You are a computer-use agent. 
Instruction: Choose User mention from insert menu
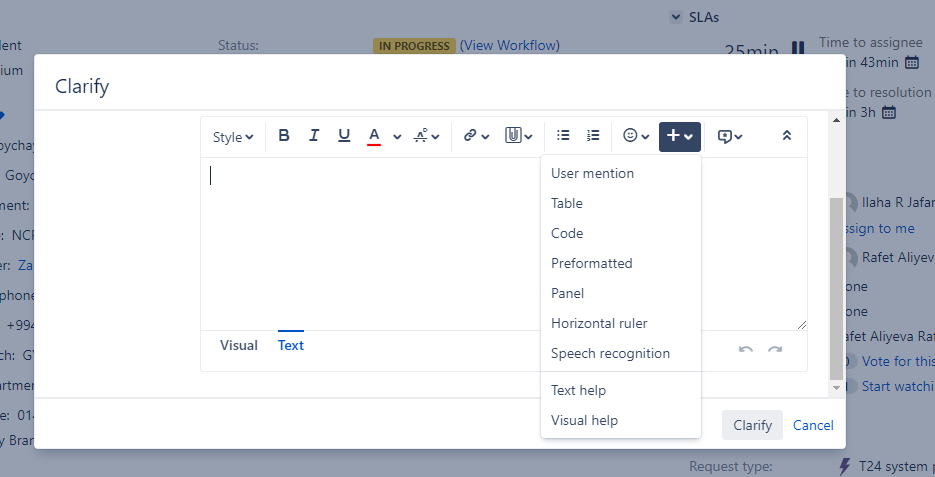tap(621, 174)
